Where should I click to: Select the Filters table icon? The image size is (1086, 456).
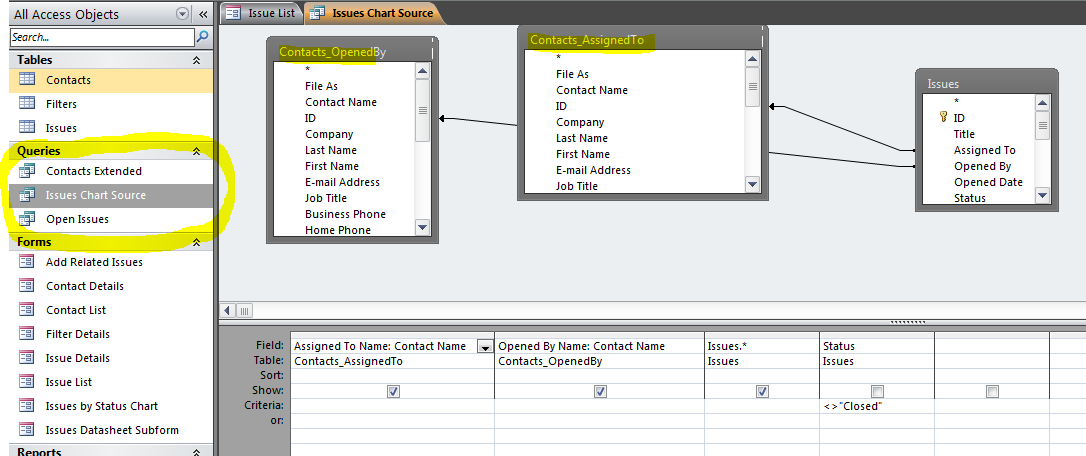[27, 104]
